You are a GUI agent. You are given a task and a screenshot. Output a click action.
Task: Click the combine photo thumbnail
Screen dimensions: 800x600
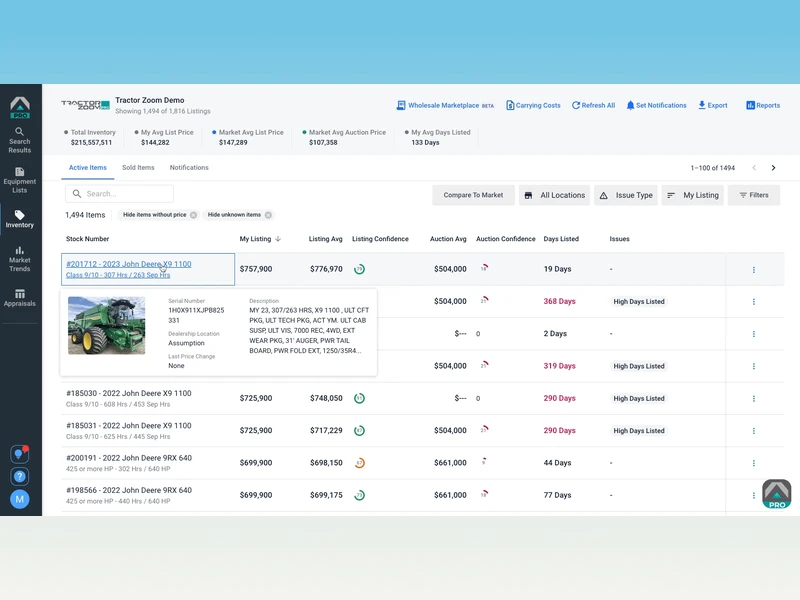[107, 326]
